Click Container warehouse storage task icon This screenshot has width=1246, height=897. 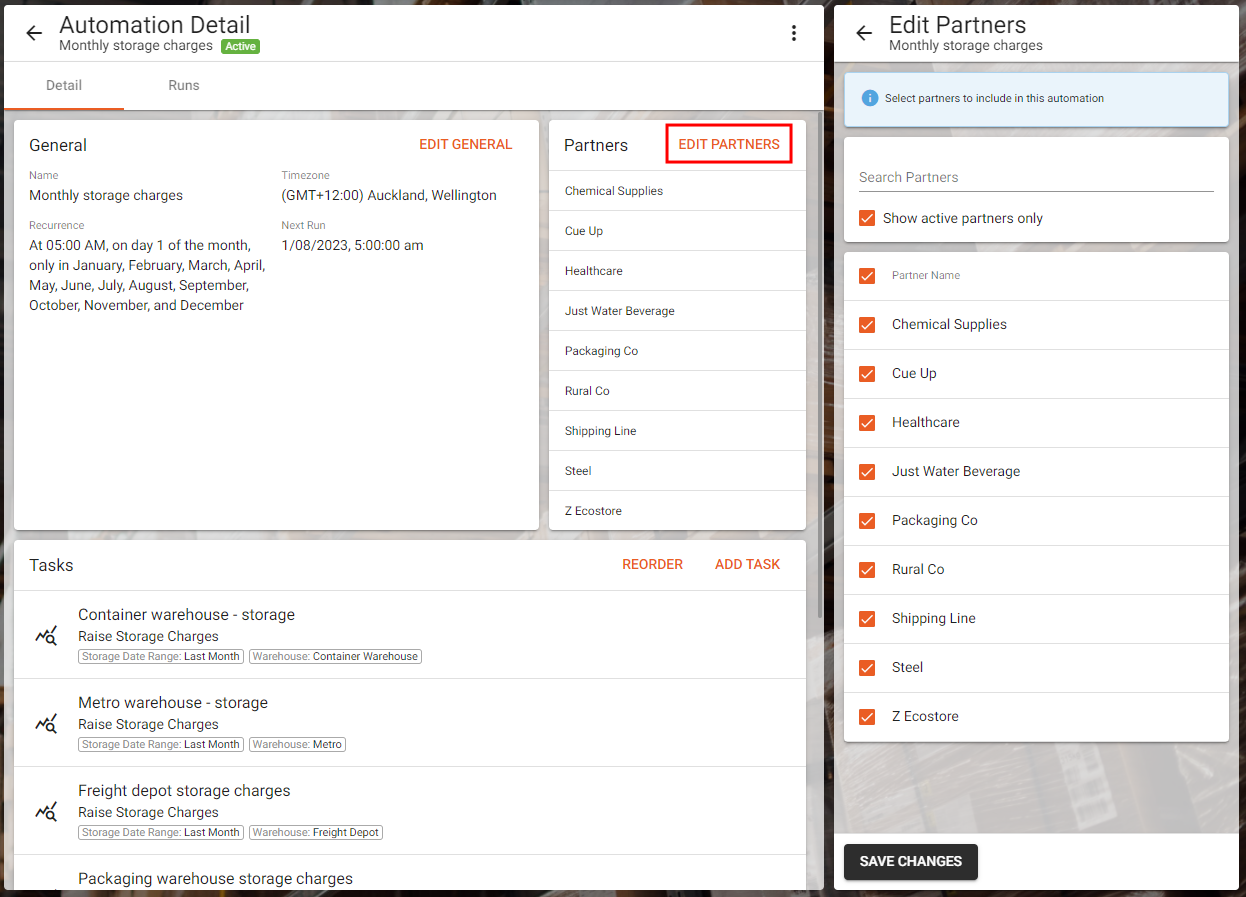tap(46, 635)
